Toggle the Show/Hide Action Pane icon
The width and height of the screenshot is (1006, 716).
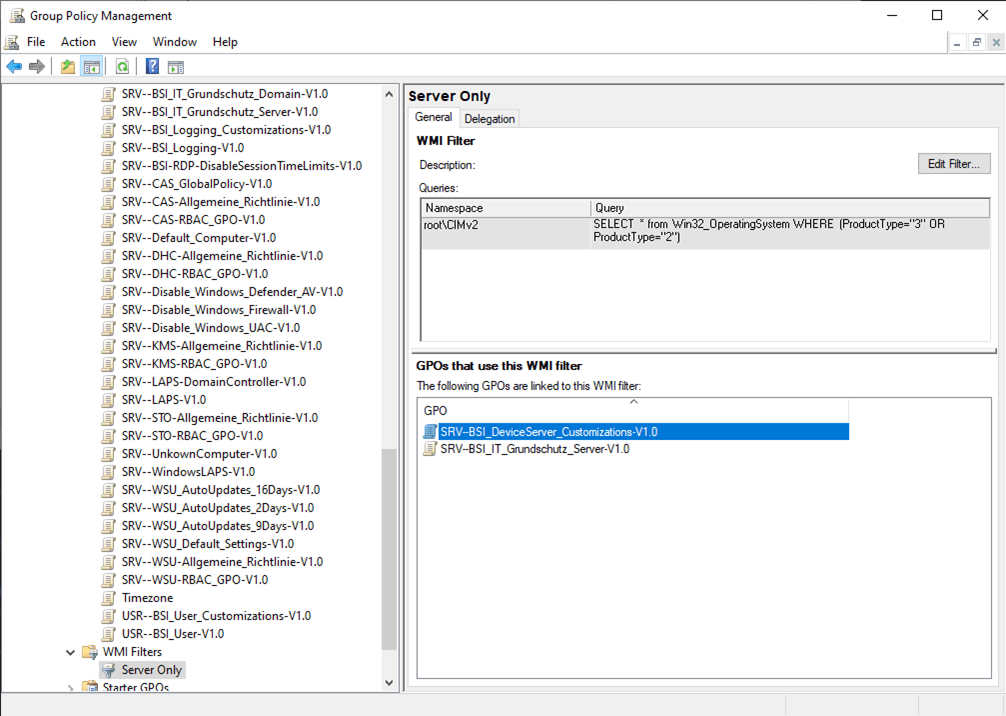point(176,67)
